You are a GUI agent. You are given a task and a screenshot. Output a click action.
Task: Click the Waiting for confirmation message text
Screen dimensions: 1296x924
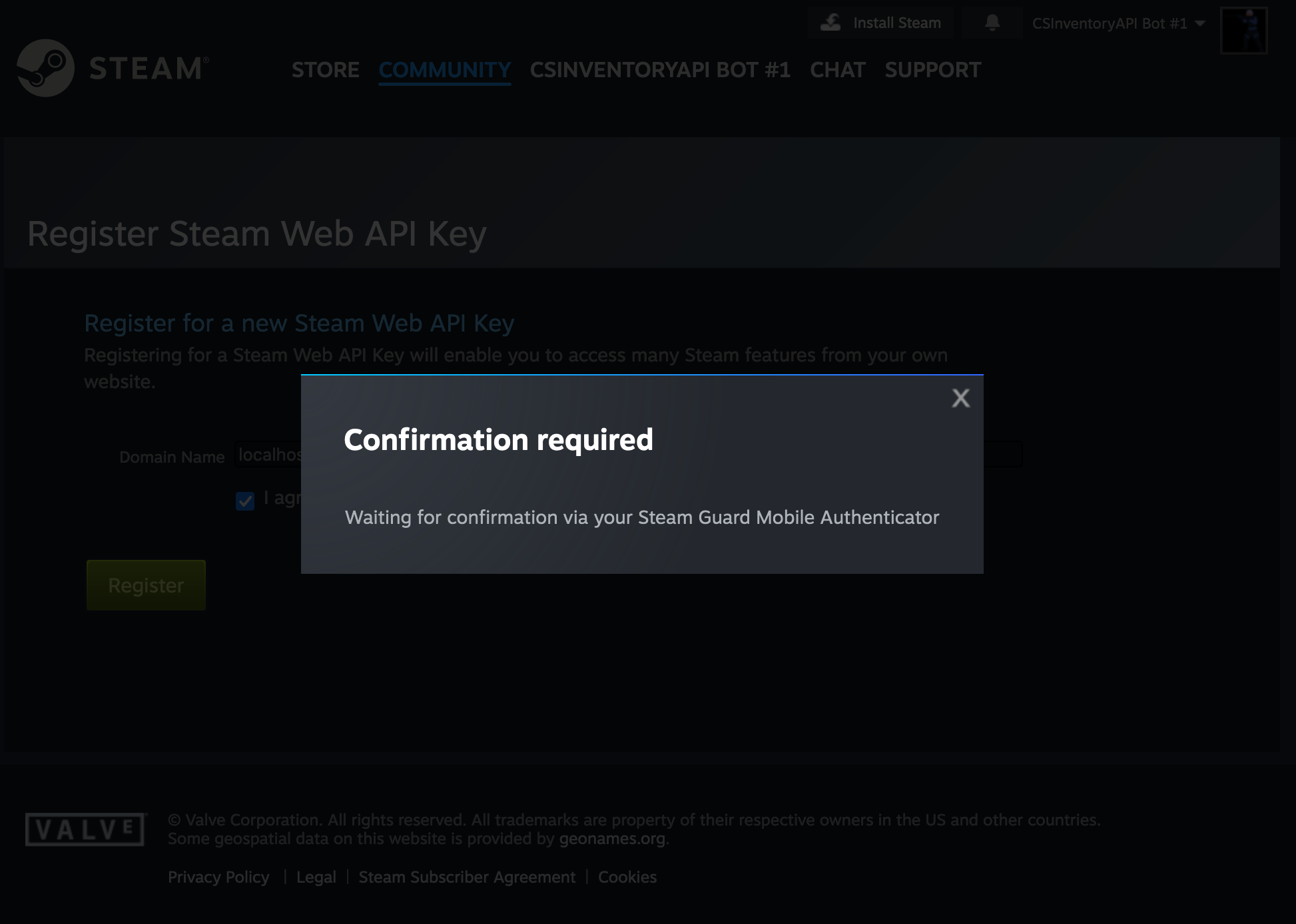[x=642, y=517]
